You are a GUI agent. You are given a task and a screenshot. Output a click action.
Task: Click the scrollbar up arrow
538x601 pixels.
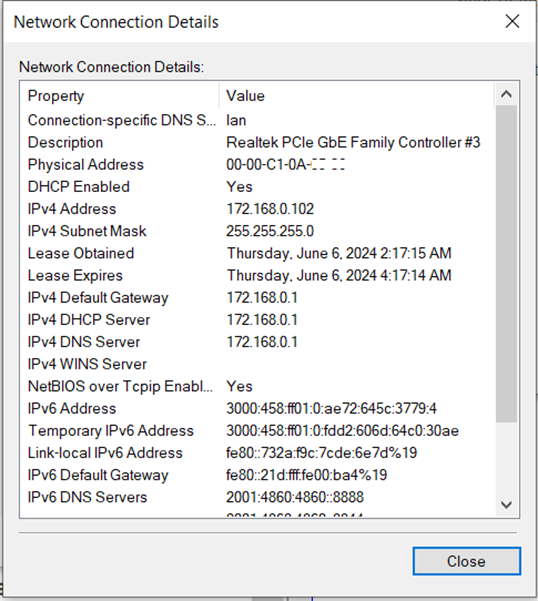click(506, 94)
